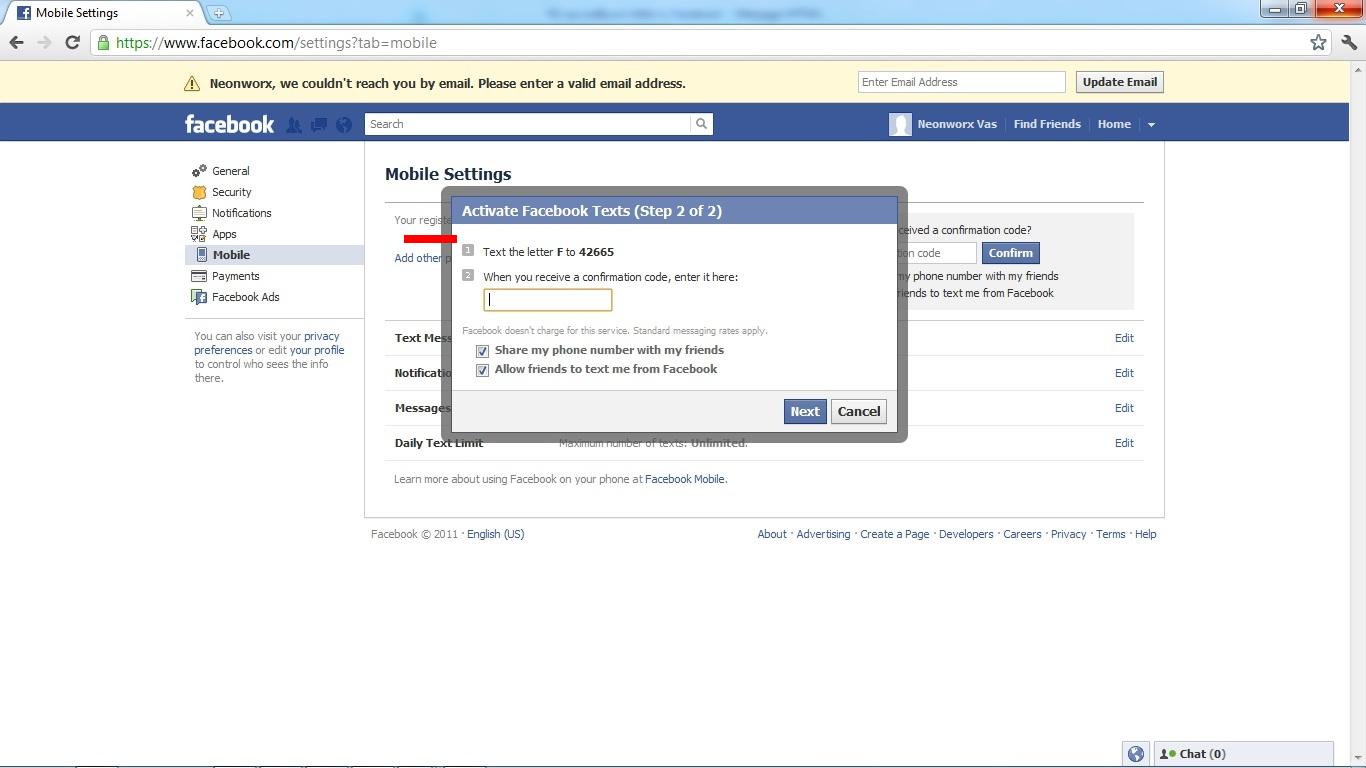Viewport: 1366px width, 768px height.
Task: Click Find Friends in header
Action: point(1047,124)
